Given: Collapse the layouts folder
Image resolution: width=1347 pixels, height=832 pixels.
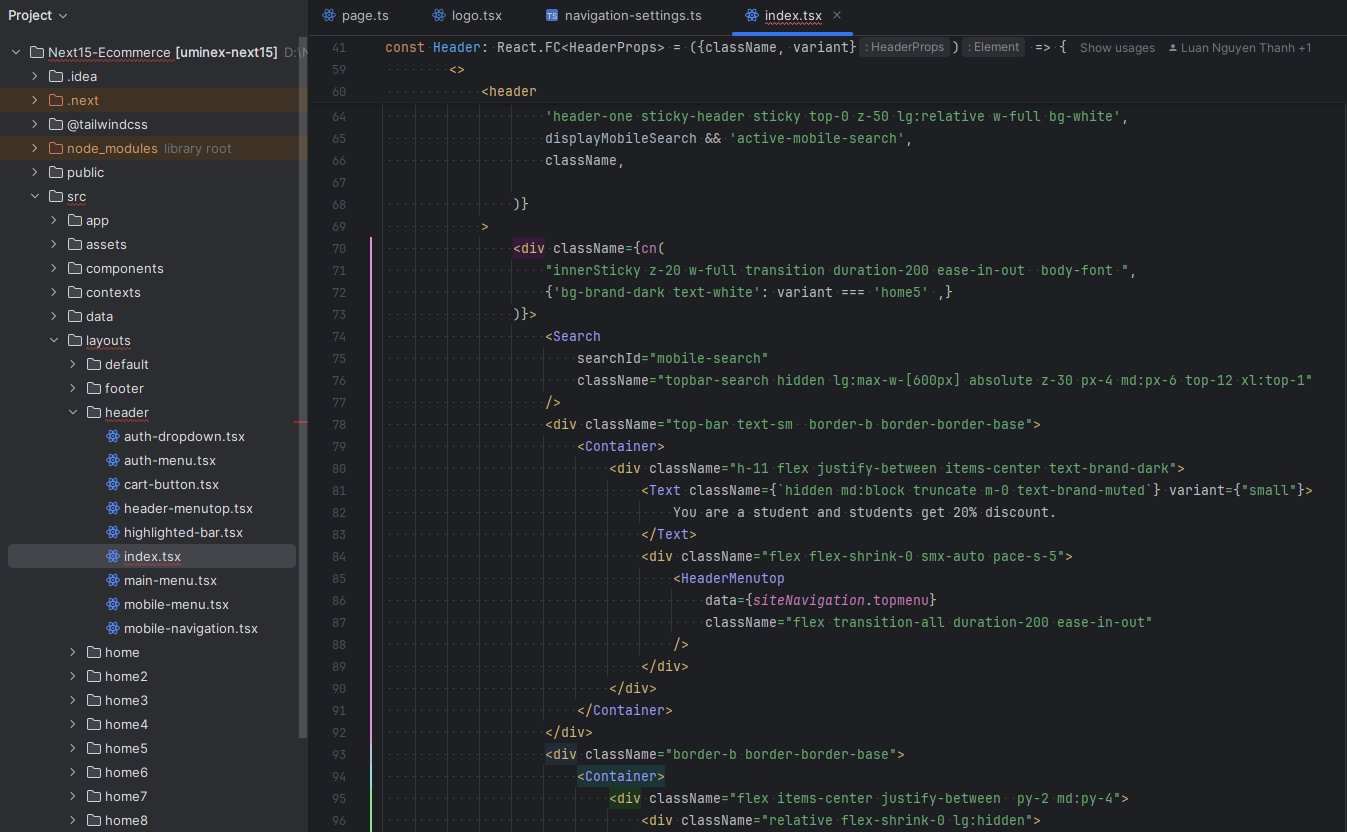Looking at the screenshot, I should tap(54, 341).
